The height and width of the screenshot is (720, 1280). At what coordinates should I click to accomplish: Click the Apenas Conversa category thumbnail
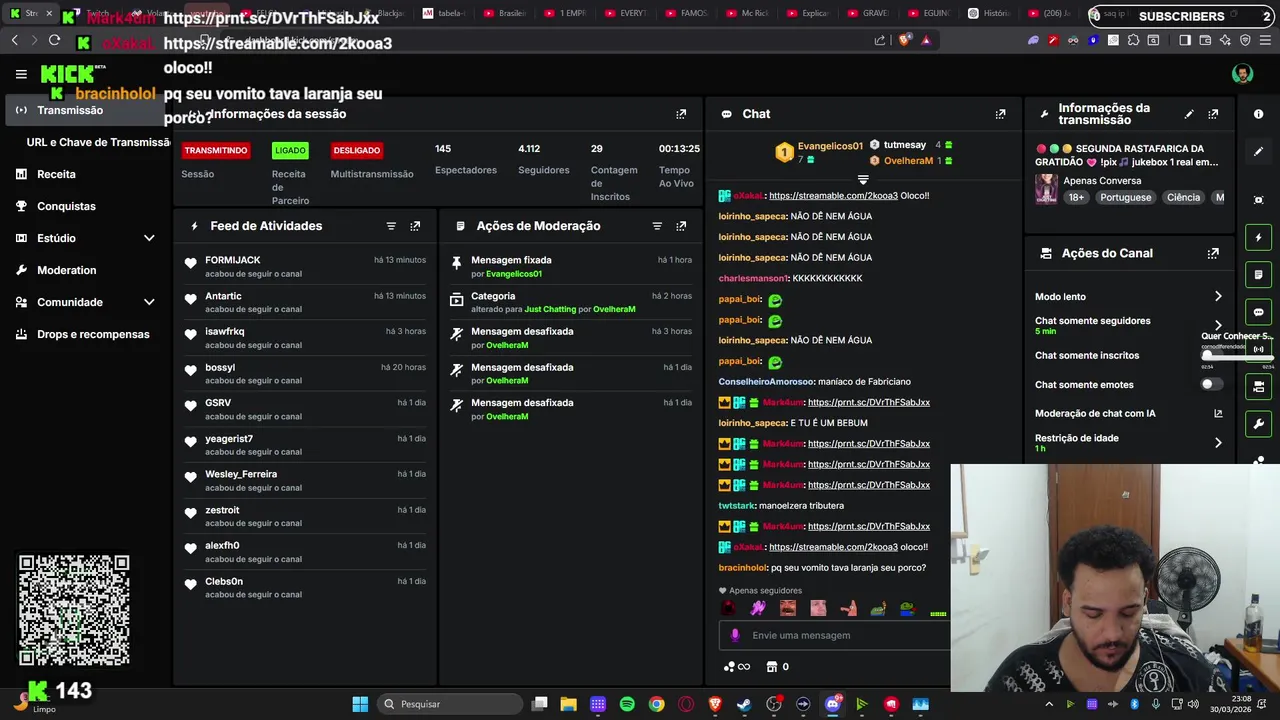click(1046, 189)
